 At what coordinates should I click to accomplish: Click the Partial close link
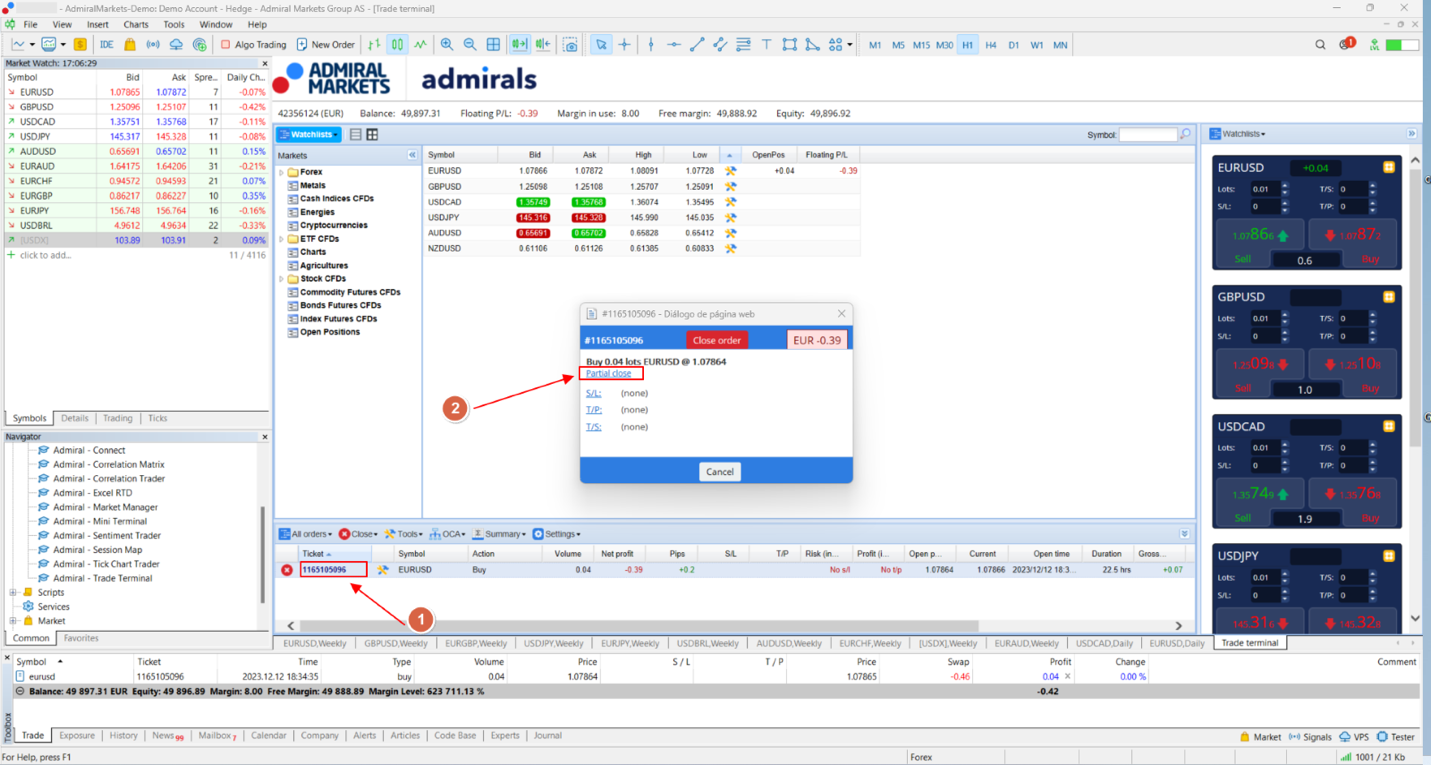tap(608, 373)
